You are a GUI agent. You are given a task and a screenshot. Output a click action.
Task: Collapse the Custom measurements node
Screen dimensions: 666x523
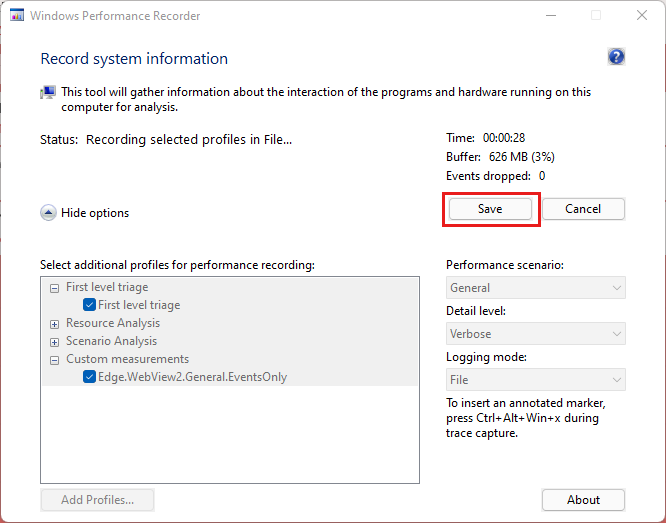coord(54,360)
